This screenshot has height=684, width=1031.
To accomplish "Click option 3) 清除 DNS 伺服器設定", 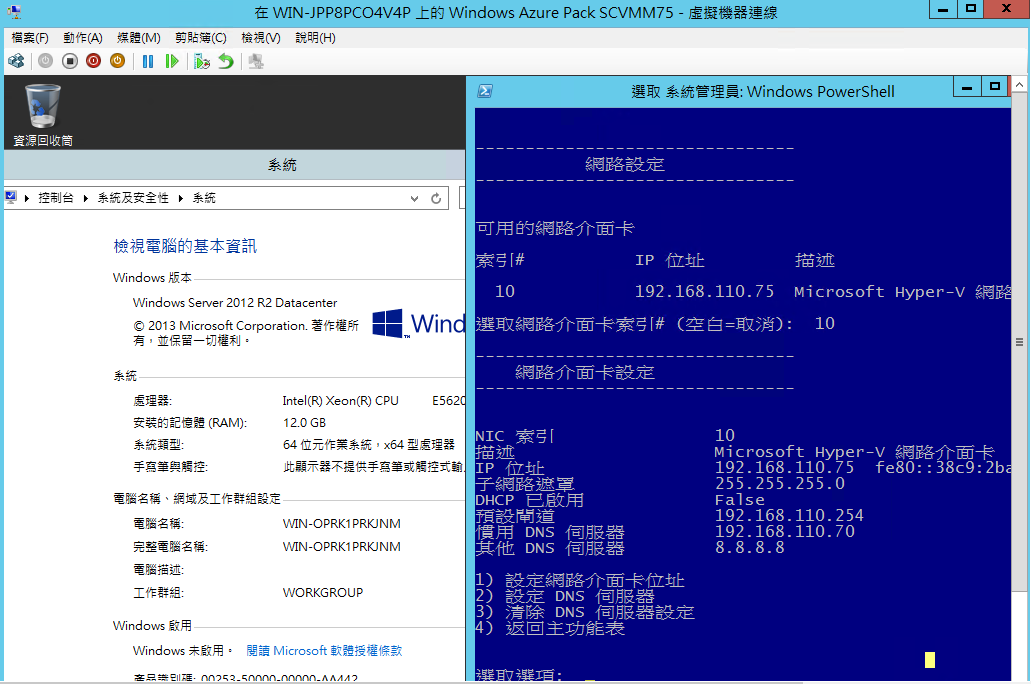I will 585,612.
